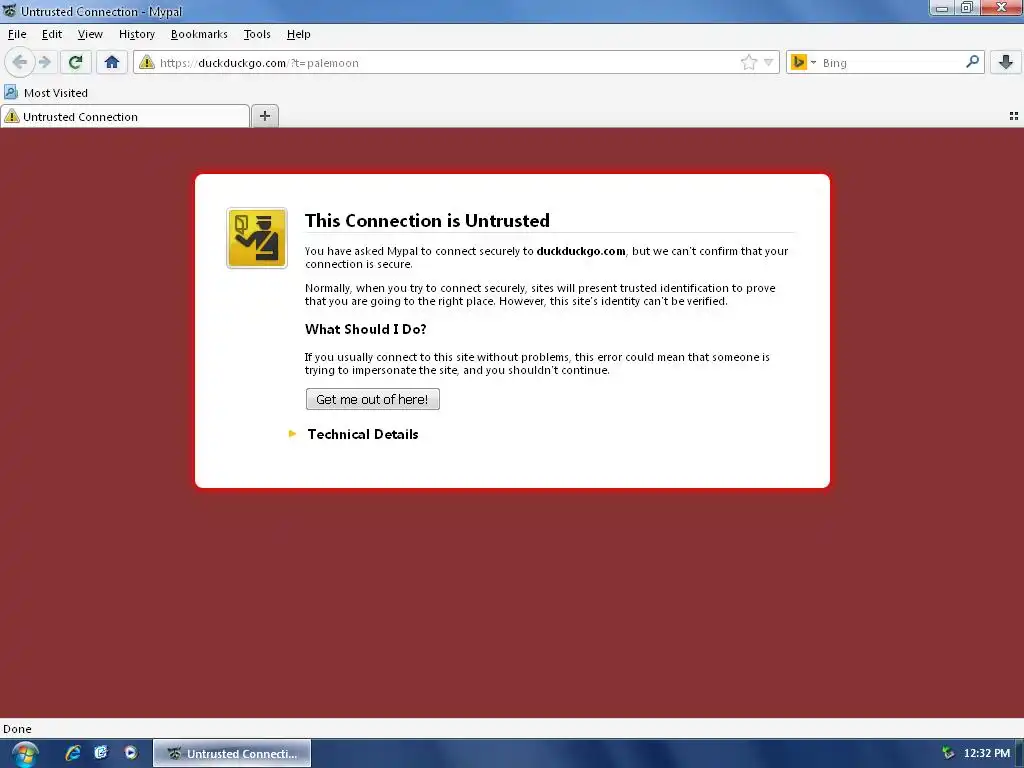Viewport: 1024px width, 768px height.
Task: Click the Forward arrow button
Action: point(44,63)
